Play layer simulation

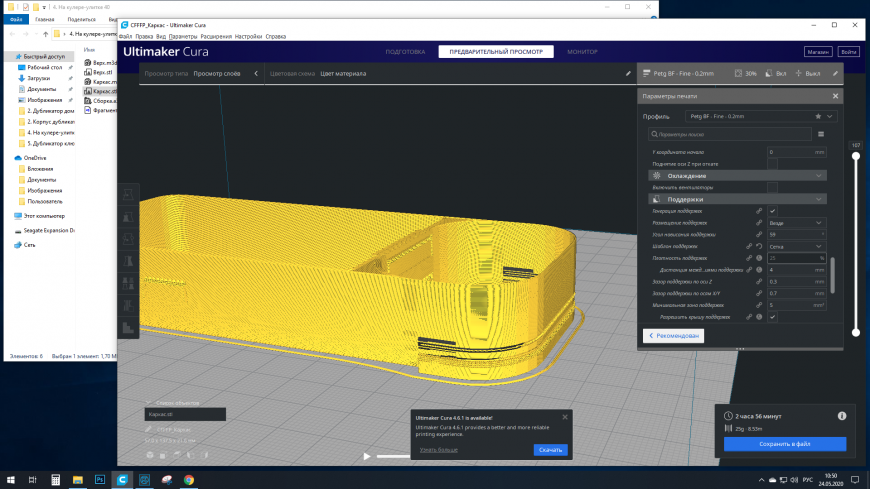pos(367,456)
